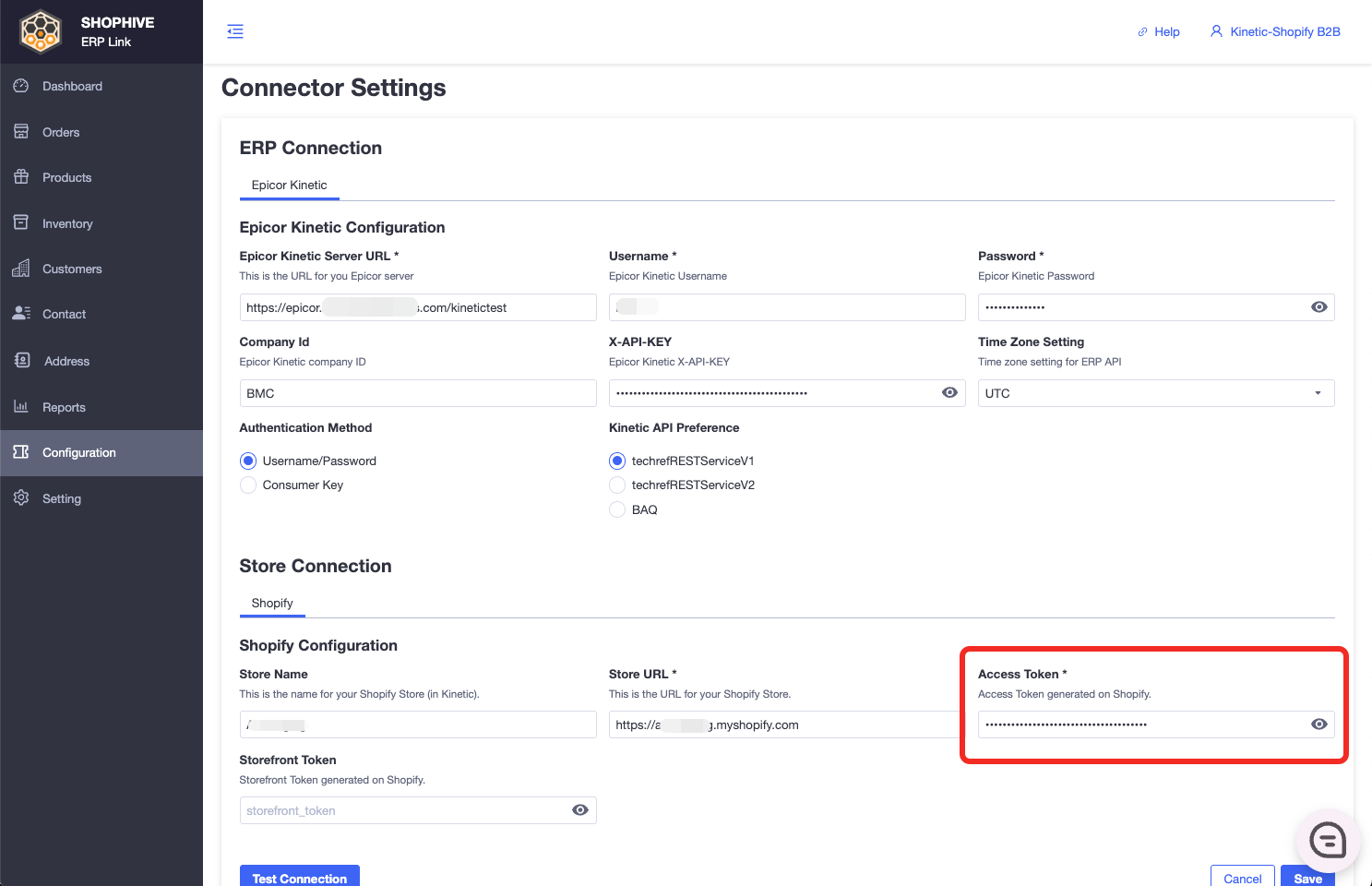1372x886 pixels.
Task: Click into the Username input field
Action: [x=787, y=307]
